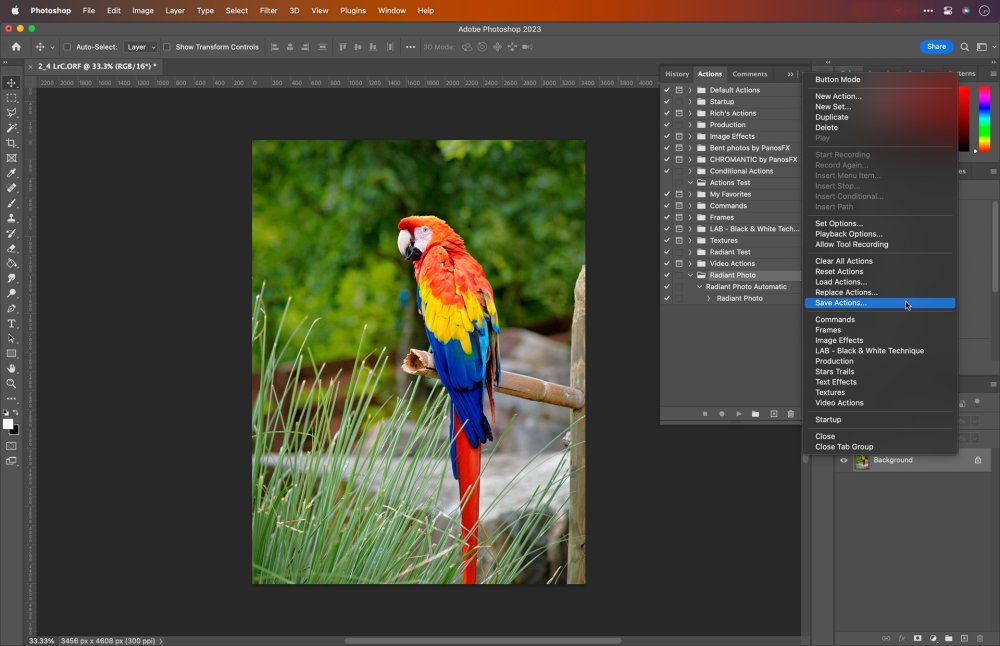Select the Horizontal Type tool
Screen dimensions: 1000x646
(12, 324)
